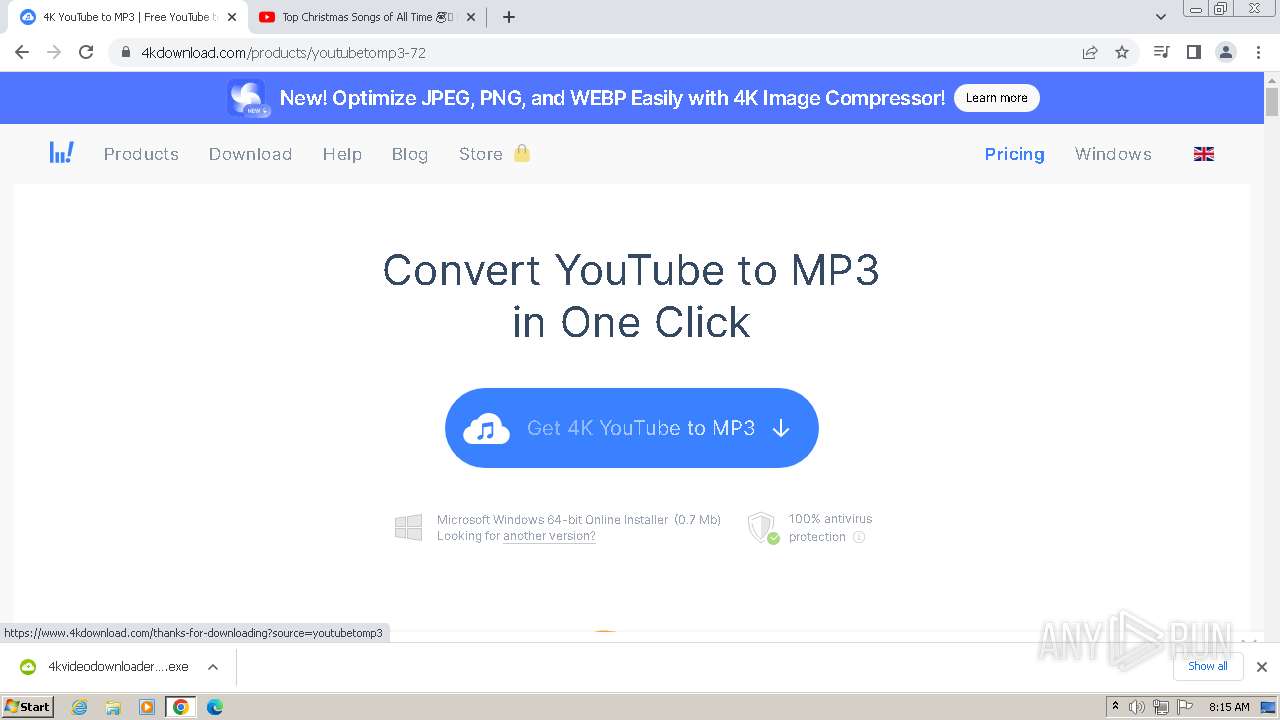Image resolution: width=1280 pixels, height=720 pixels.
Task: Open the Download menu item
Action: 250,154
